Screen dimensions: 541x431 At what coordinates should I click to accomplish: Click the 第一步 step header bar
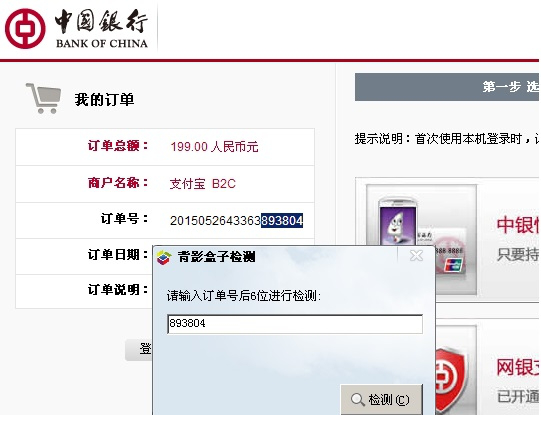[447, 87]
